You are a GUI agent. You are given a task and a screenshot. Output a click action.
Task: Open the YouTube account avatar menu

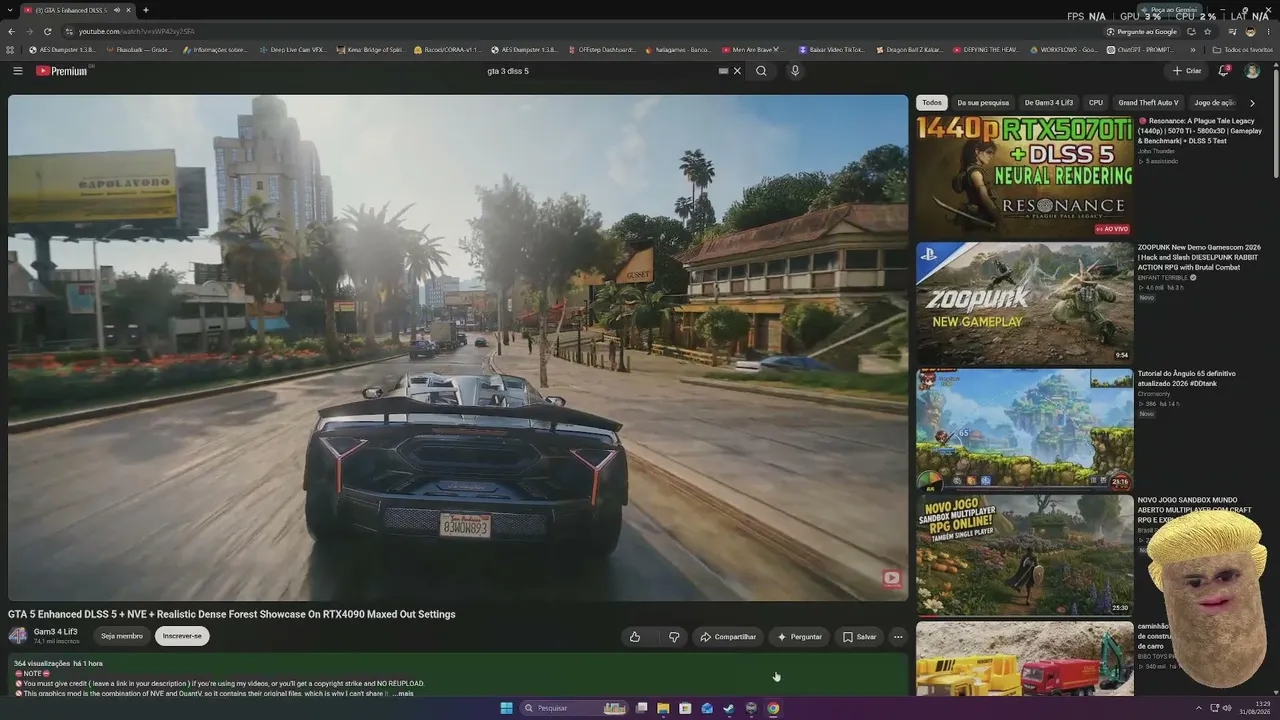(1252, 71)
